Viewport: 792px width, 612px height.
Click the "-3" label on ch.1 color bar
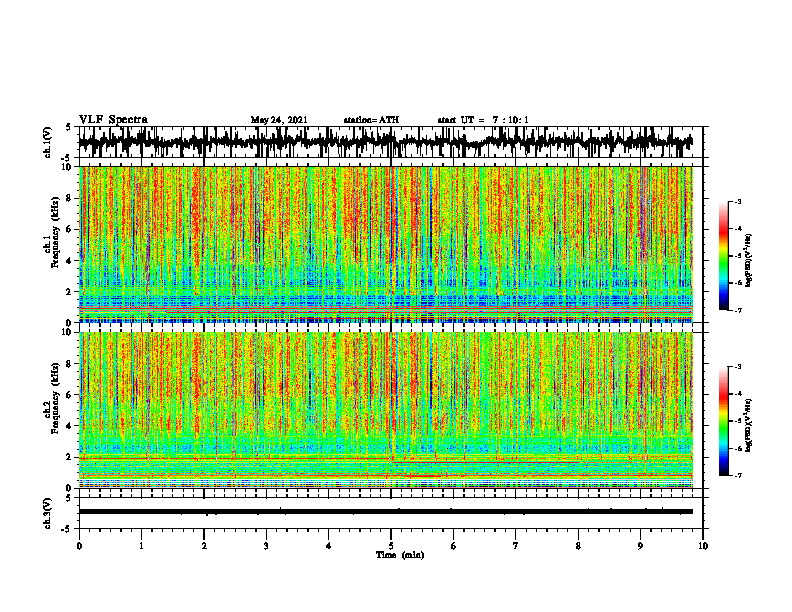pos(738,202)
